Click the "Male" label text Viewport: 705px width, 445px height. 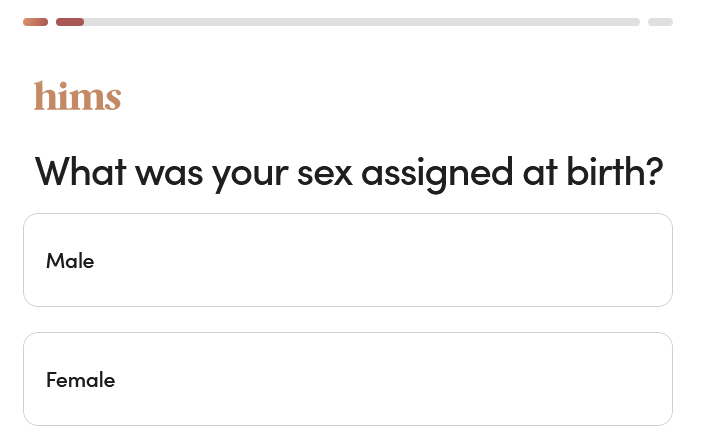pyautogui.click(x=70, y=261)
